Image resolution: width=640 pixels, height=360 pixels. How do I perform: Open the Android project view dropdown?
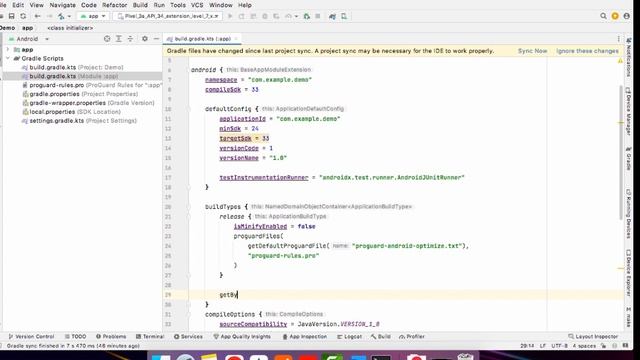[x=29, y=39]
